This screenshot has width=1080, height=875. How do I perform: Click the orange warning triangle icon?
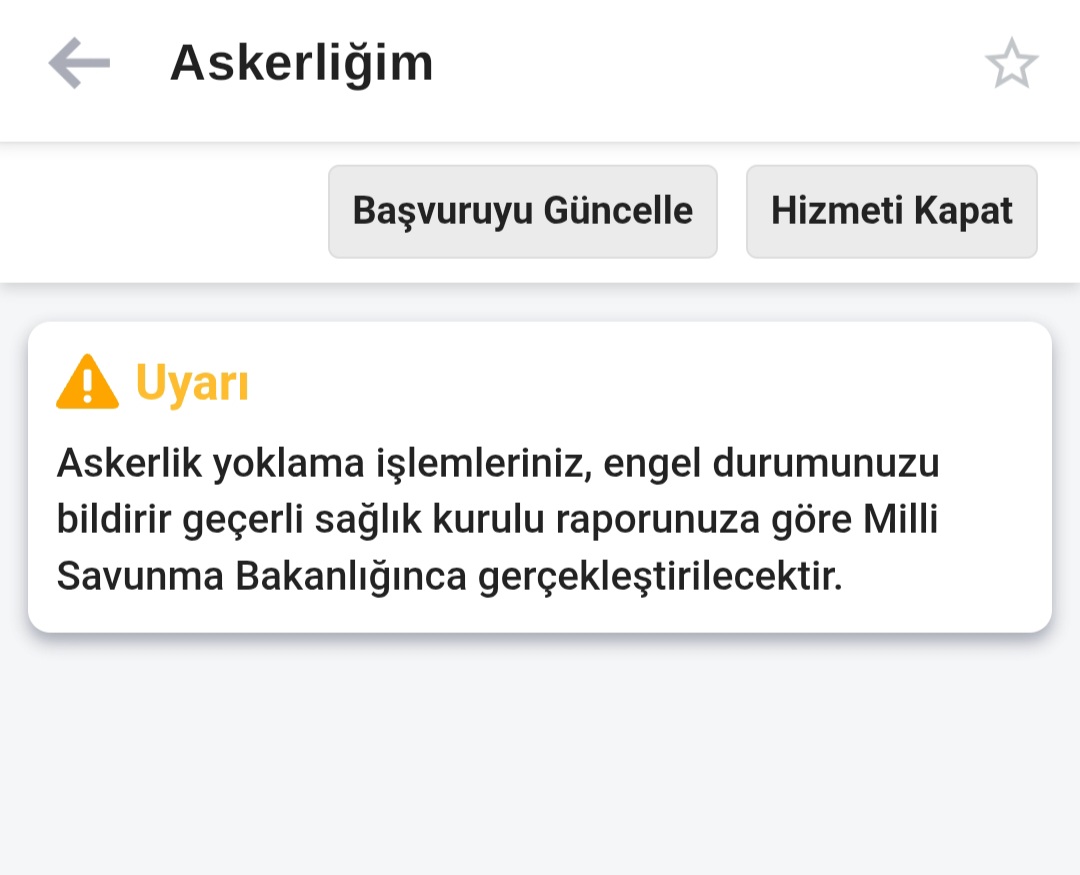click(x=87, y=382)
